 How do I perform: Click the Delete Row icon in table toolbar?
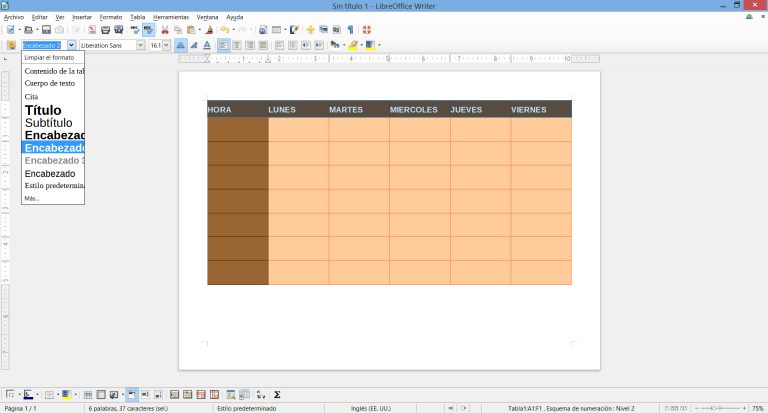[201, 394]
